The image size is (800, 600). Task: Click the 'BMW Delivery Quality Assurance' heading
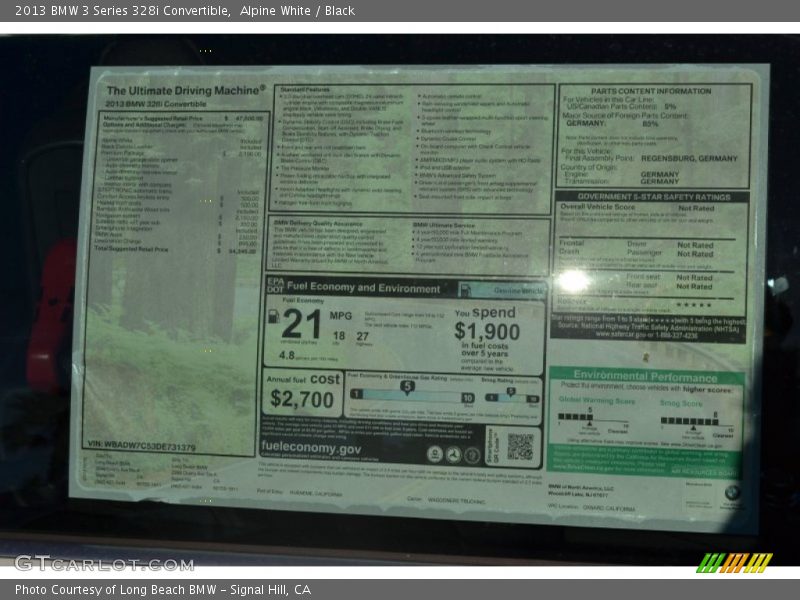[318, 223]
